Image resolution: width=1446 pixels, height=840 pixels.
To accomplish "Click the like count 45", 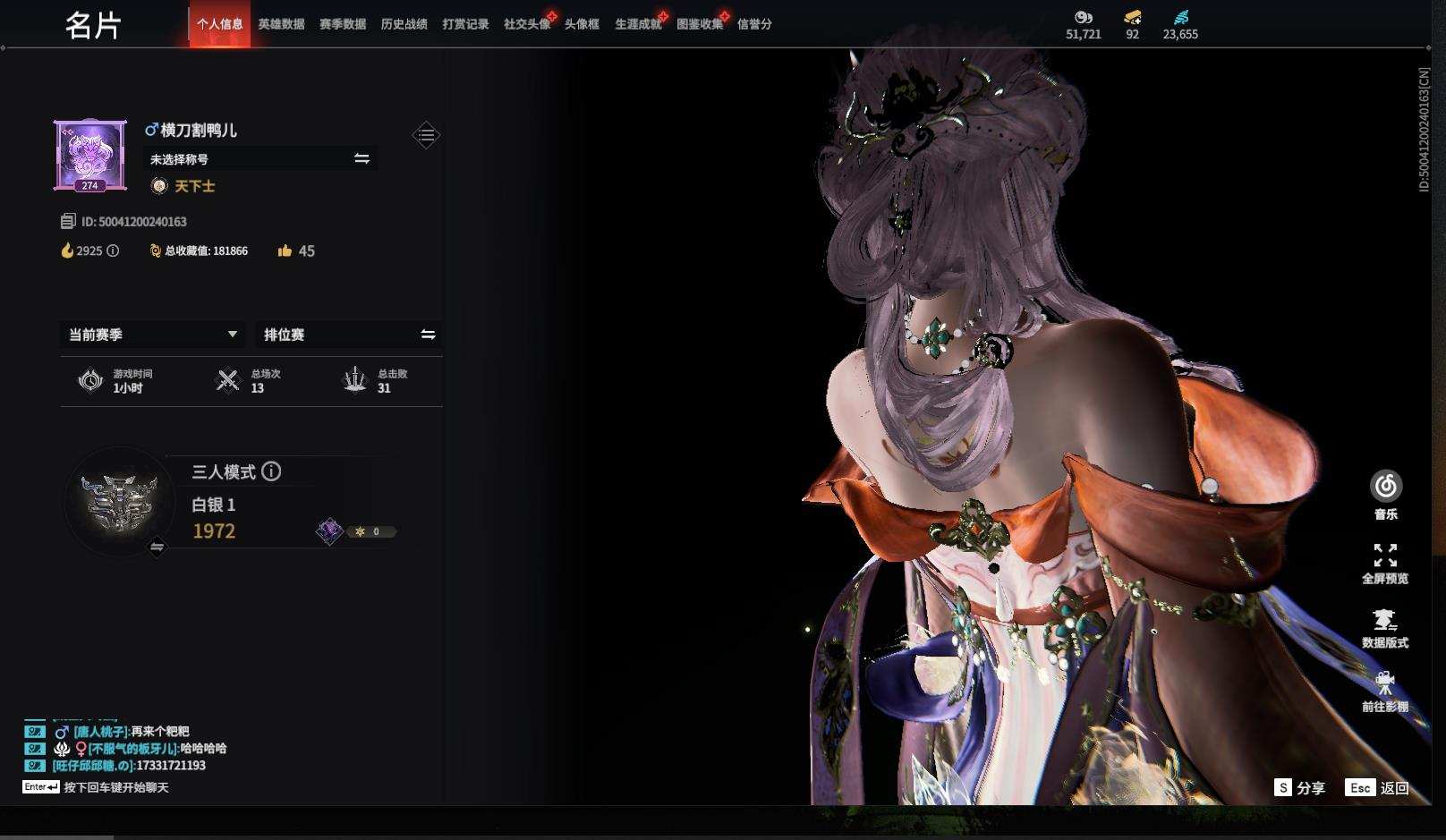I will click(x=307, y=251).
